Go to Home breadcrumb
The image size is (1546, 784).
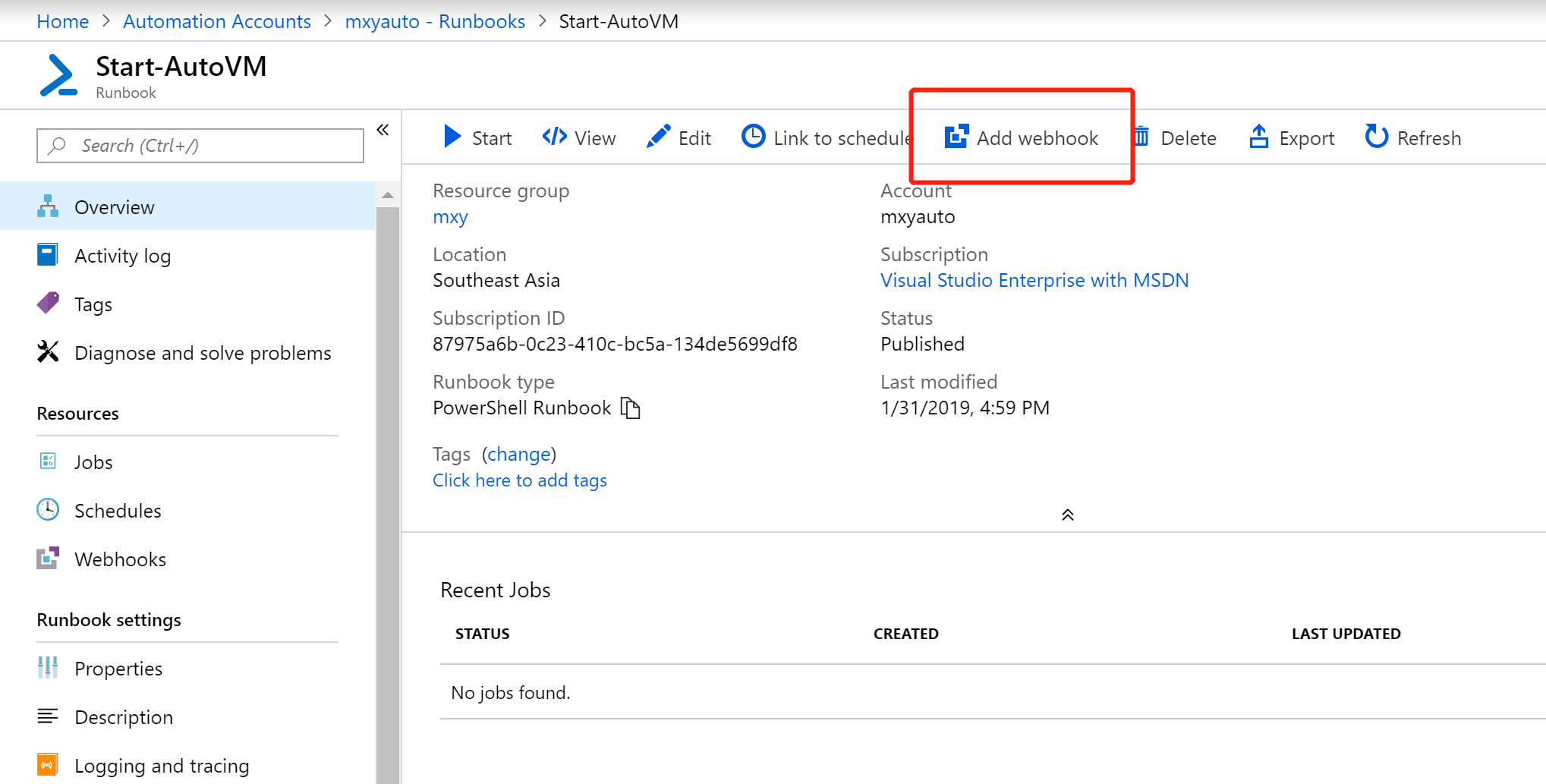63,21
